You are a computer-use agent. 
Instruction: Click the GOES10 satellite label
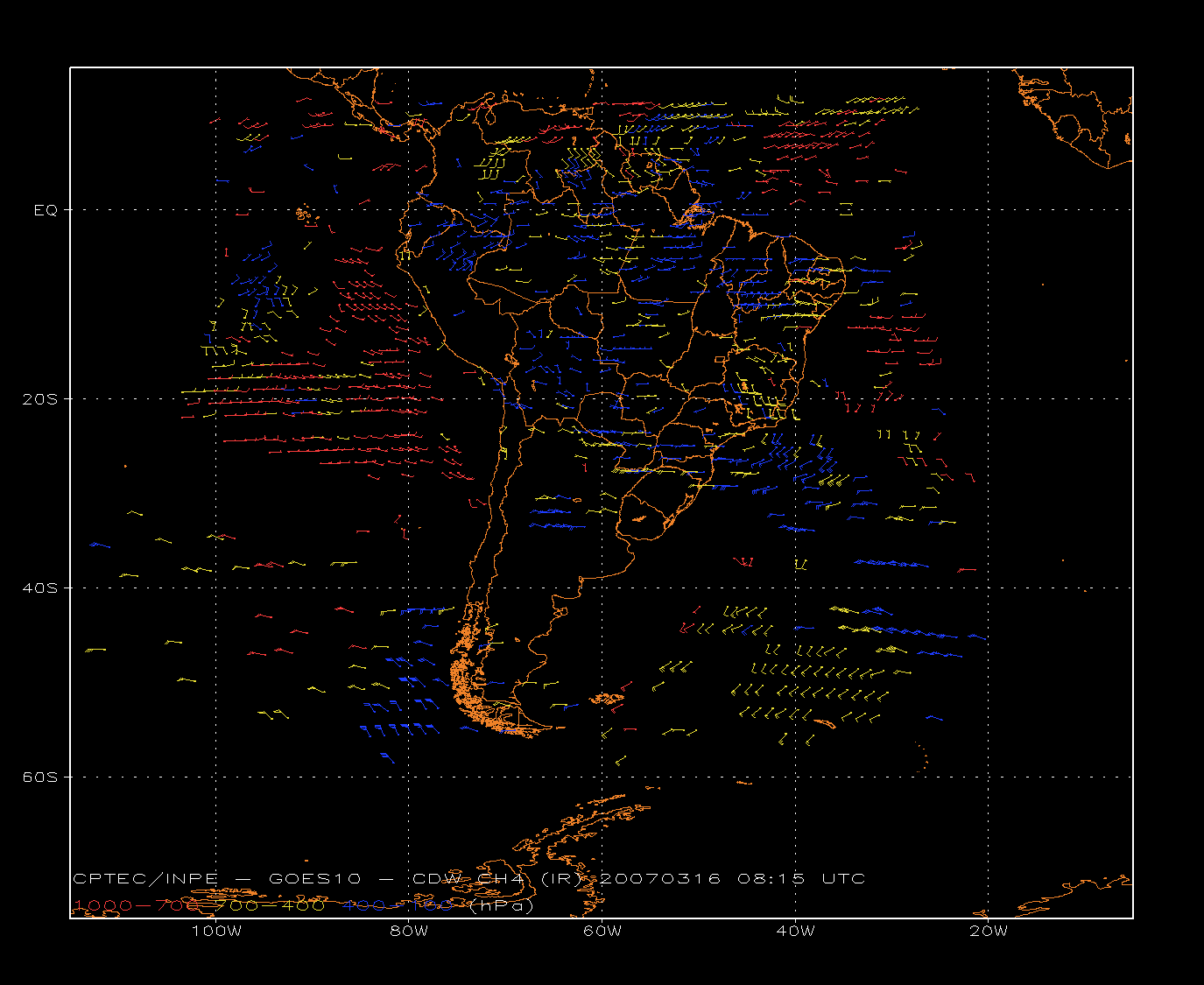[314, 878]
